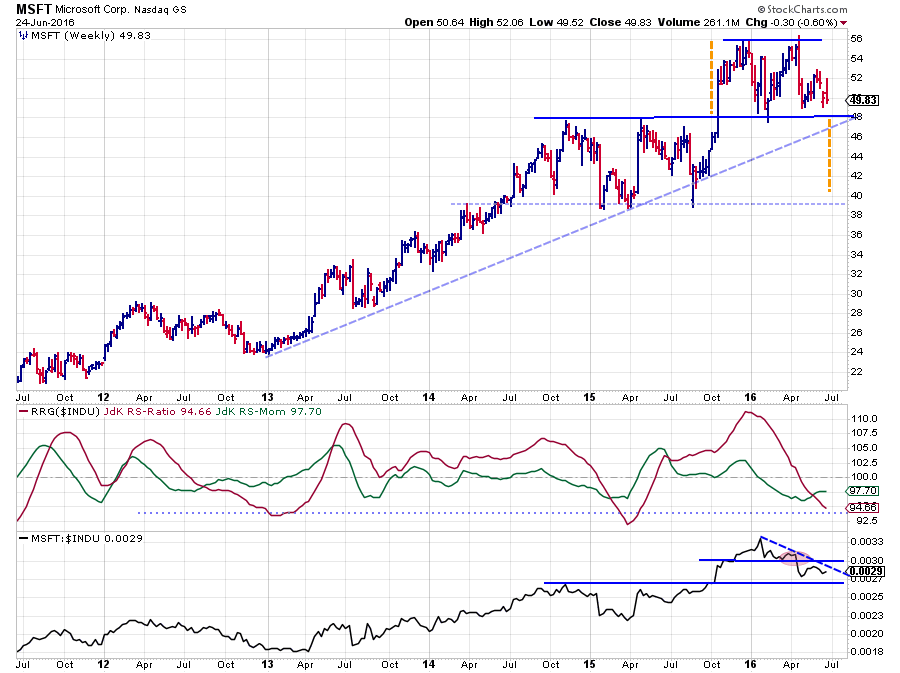Click the Chg -0.30 (-0.60%) value
Screen dimensions: 900x673
click(x=791, y=22)
